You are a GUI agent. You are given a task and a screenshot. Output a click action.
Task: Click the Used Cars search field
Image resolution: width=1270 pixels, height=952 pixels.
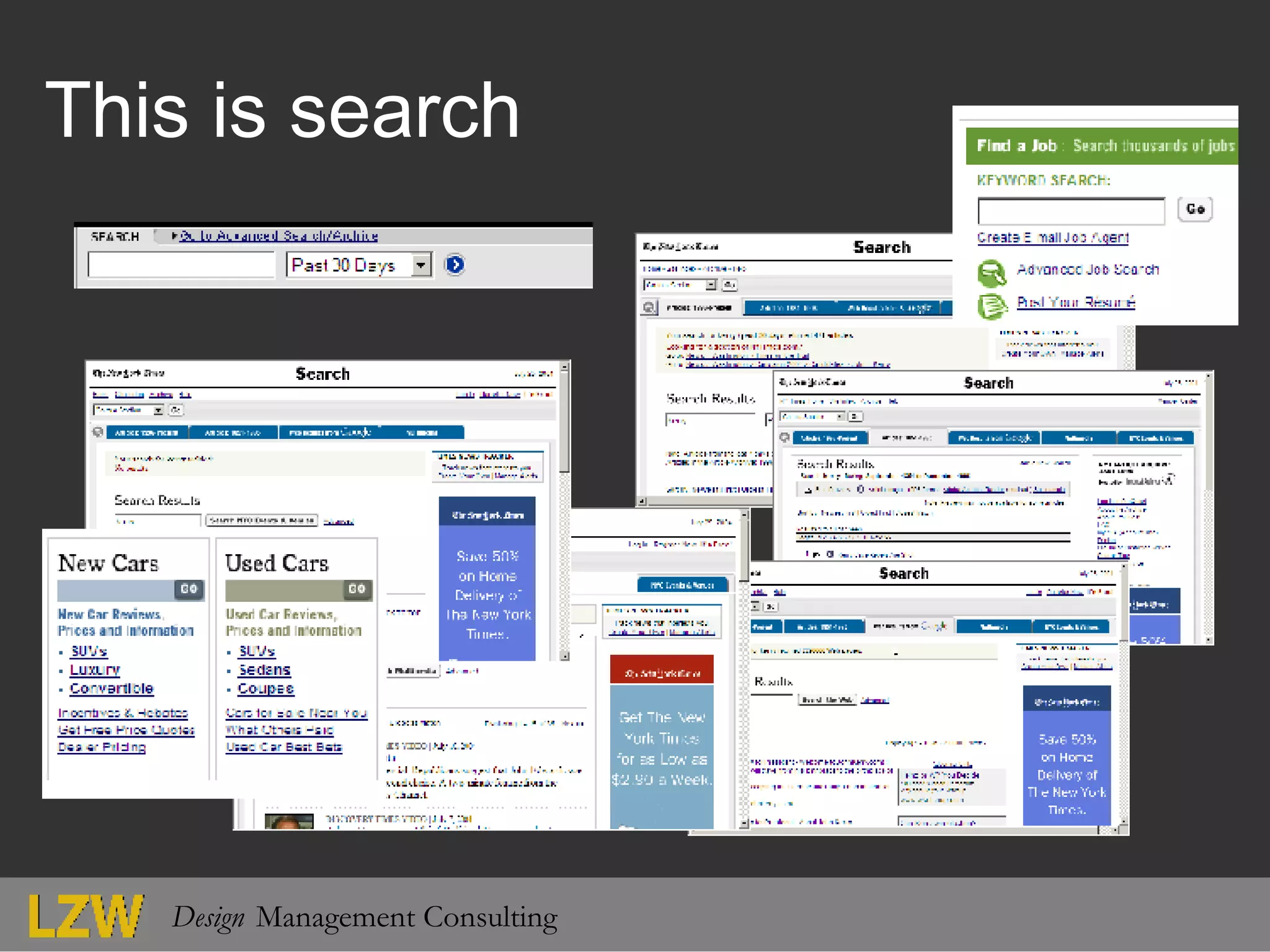tap(284, 591)
